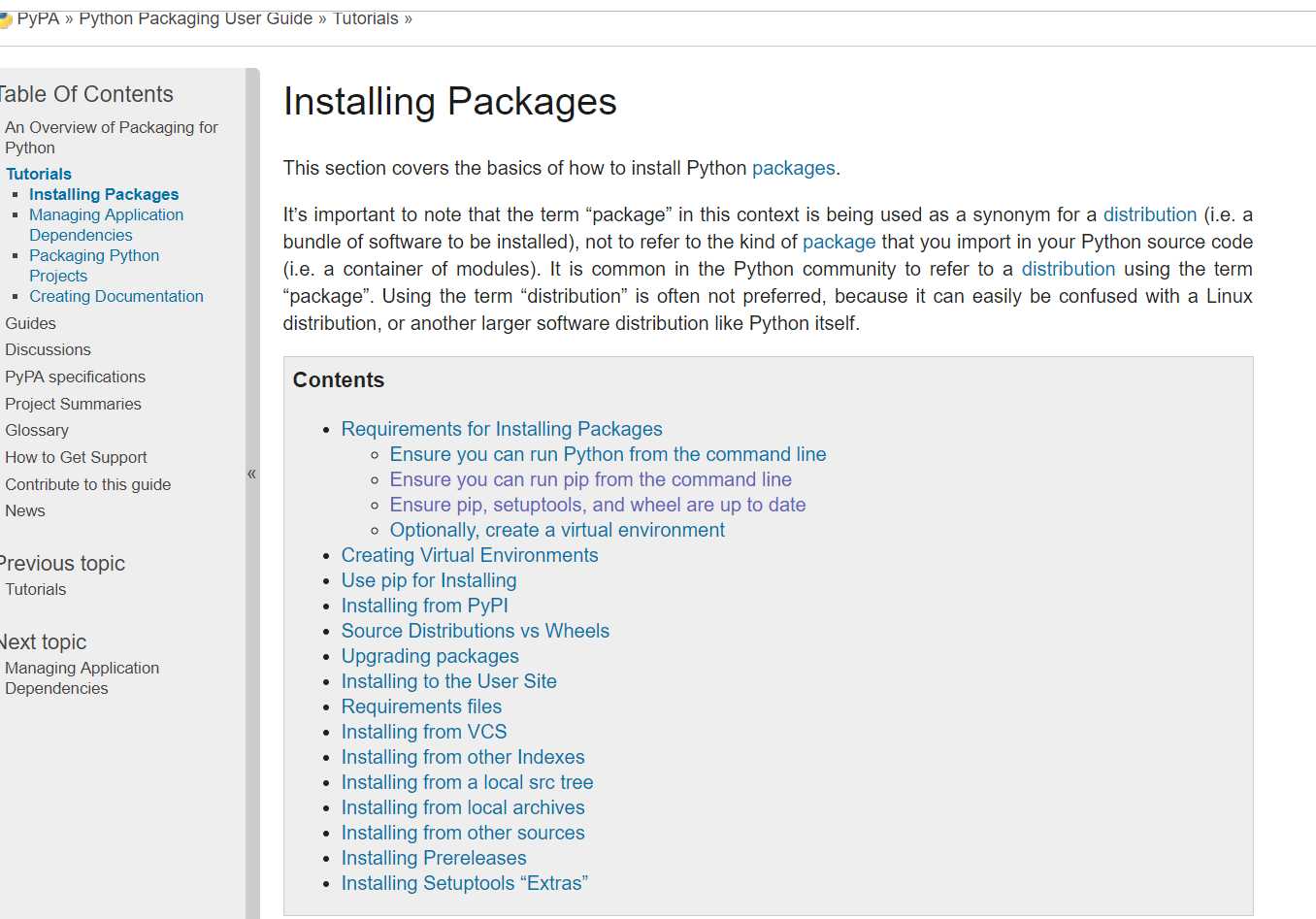Follow the 'distribution' link after 'synonym for a'
The height and width of the screenshot is (919, 1316).
(x=1150, y=214)
